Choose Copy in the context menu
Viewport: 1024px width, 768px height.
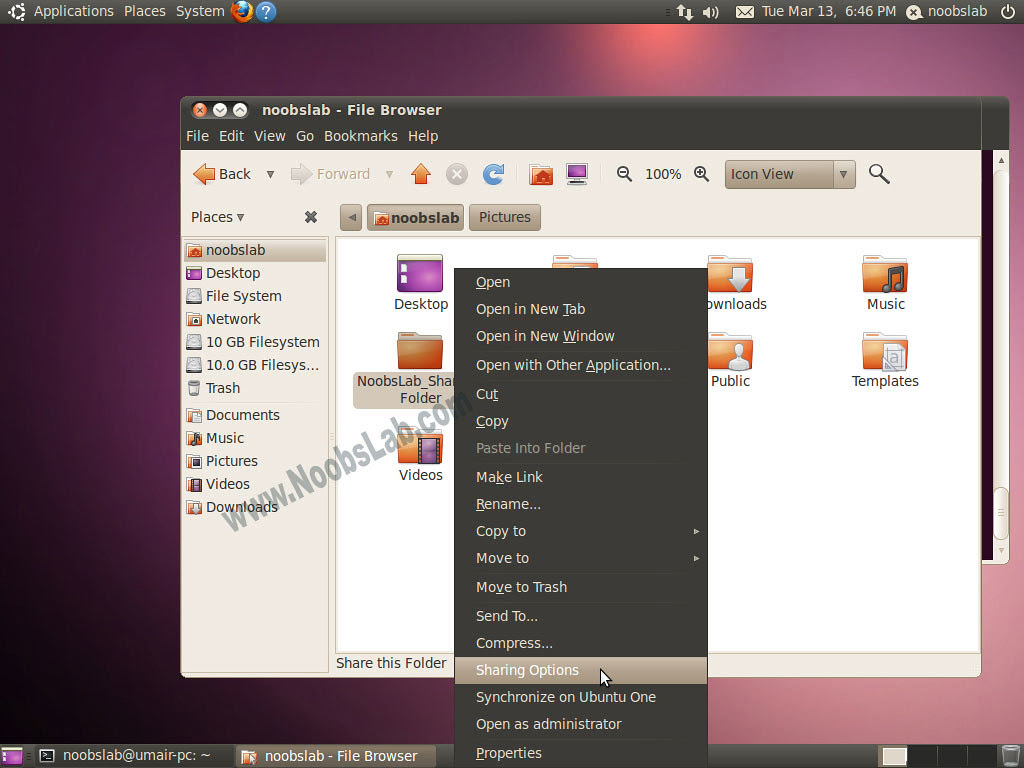point(581,421)
